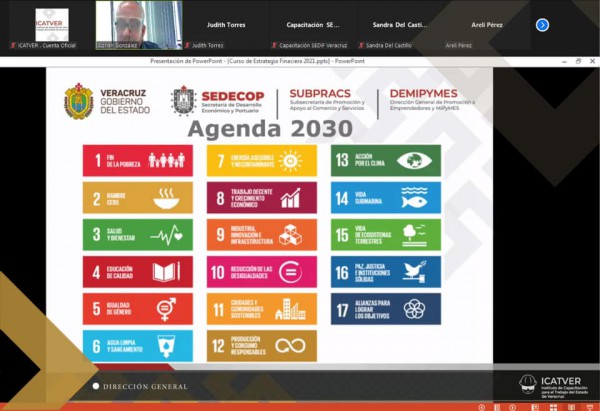Click 'DEMIPYMES' heading text
The height and width of the screenshot is (411, 600).
(x=424, y=93)
